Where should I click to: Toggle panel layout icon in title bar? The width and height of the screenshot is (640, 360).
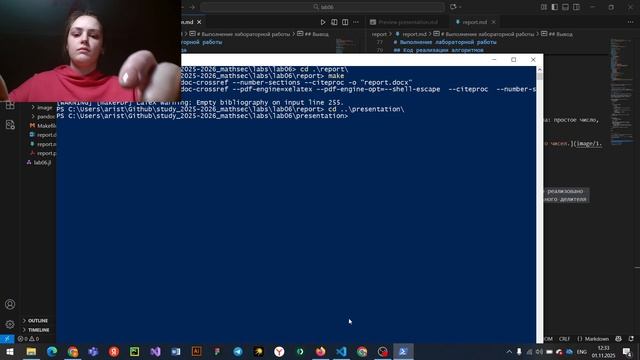(x=565, y=7)
